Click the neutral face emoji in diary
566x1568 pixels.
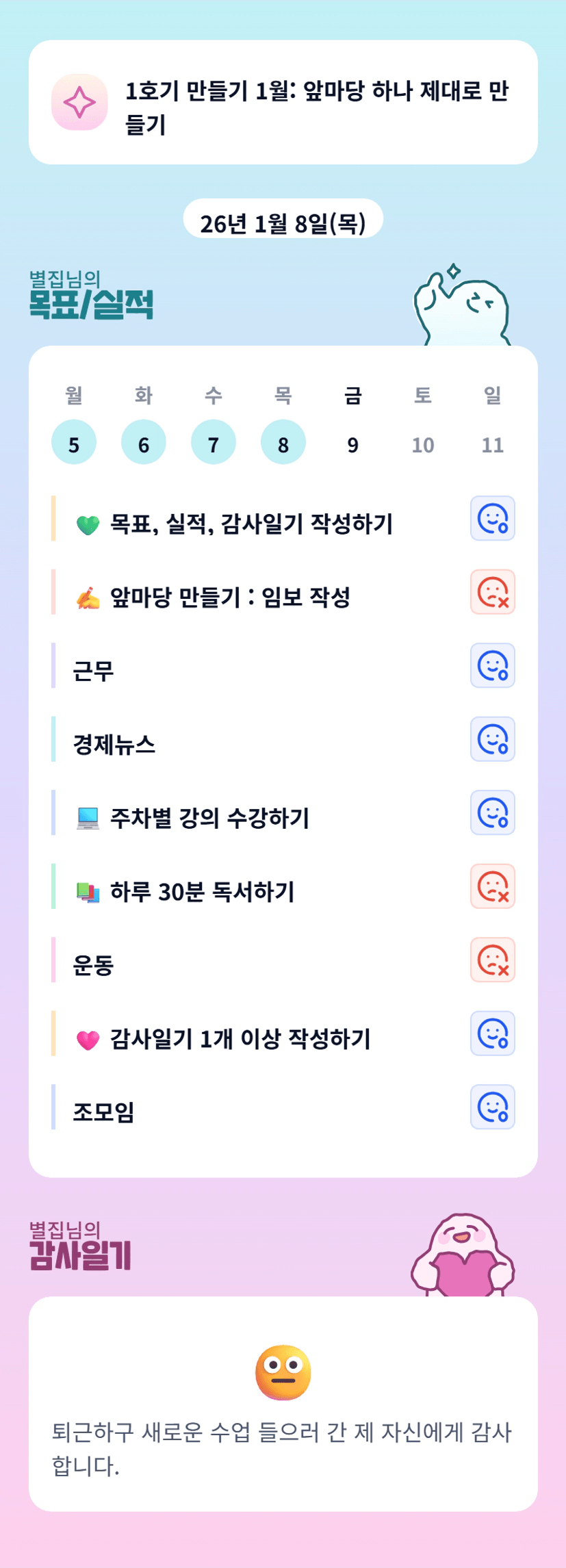(283, 1372)
